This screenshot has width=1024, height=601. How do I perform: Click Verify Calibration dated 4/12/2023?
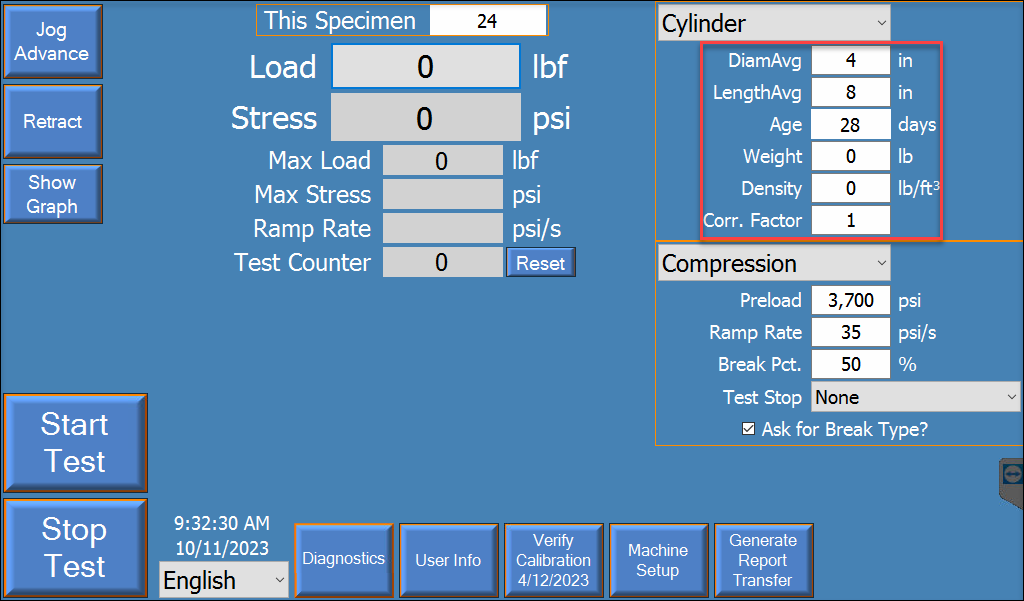[x=553, y=560]
